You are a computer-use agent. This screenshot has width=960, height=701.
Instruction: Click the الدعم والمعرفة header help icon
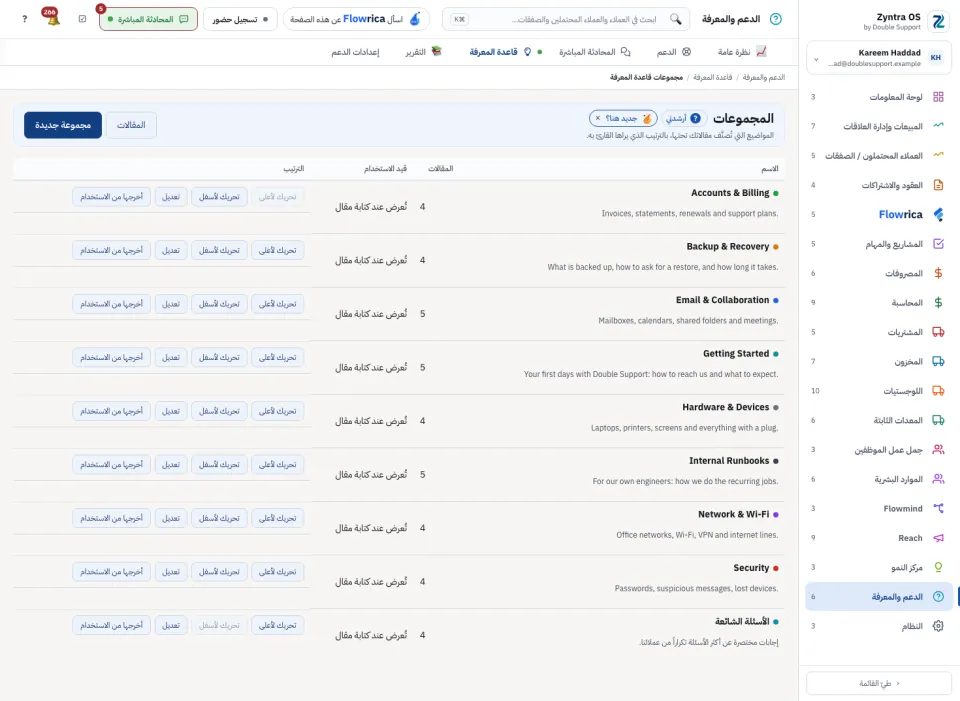[776, 19]
